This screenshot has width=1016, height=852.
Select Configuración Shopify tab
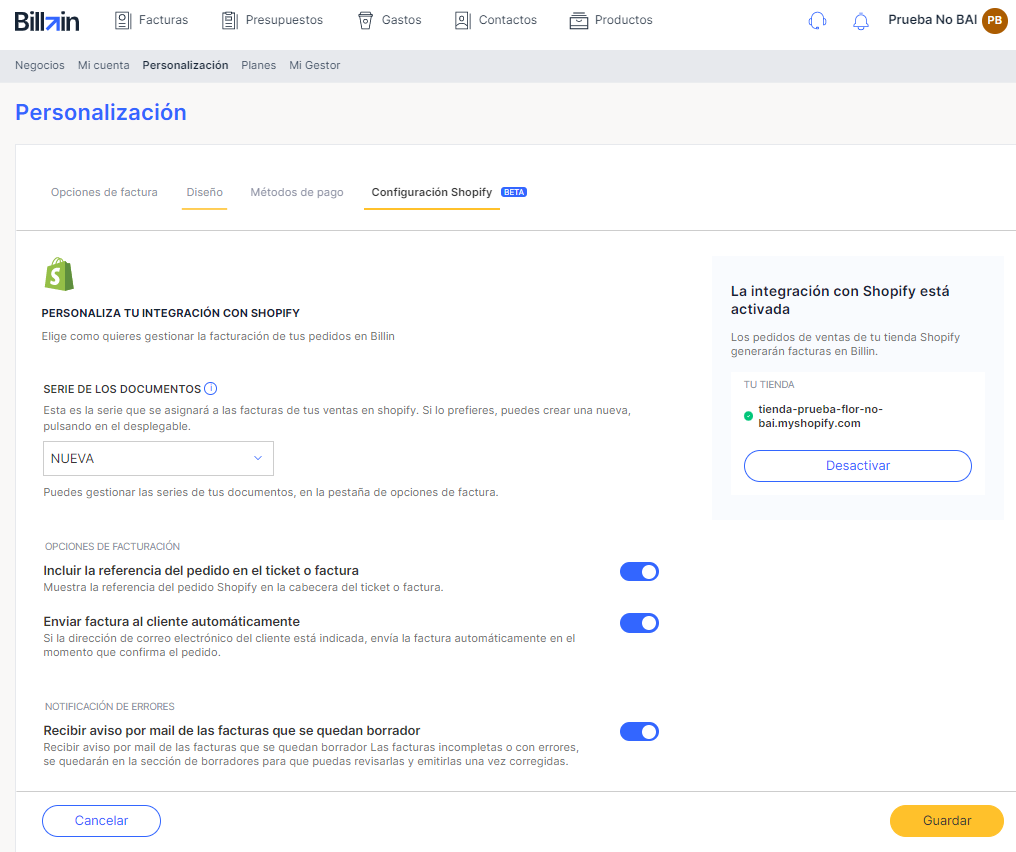point(432,192)
